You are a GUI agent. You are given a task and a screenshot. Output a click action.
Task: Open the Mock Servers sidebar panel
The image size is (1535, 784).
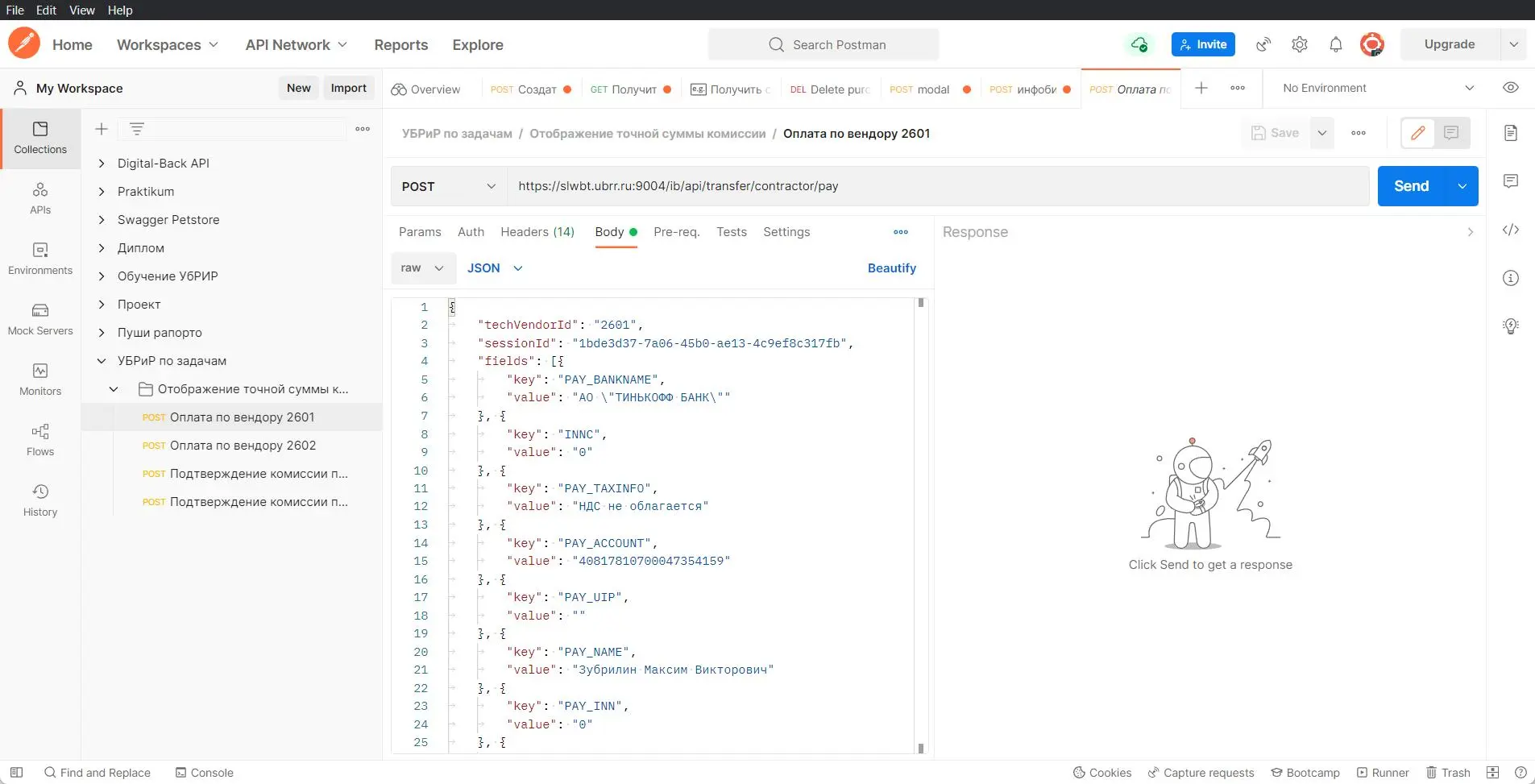click(40, 319)
